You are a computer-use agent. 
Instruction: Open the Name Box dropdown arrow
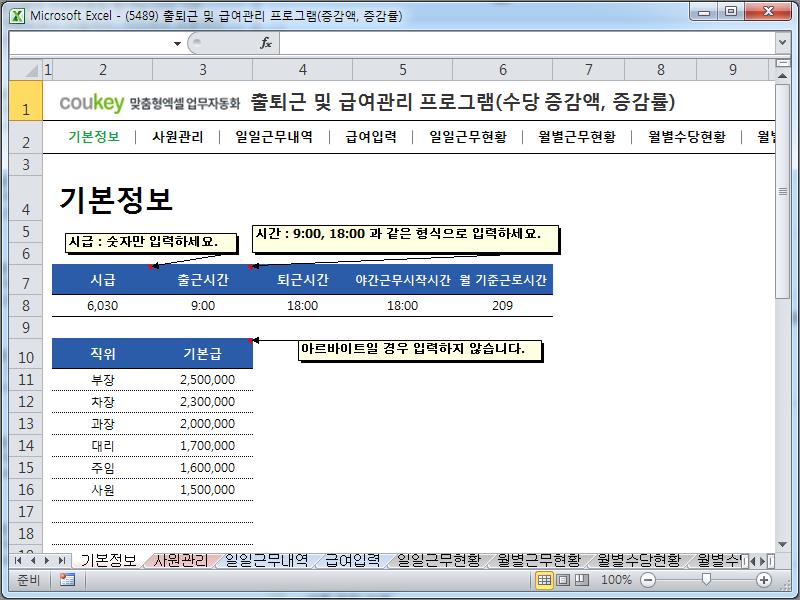(x=177, y=43)
